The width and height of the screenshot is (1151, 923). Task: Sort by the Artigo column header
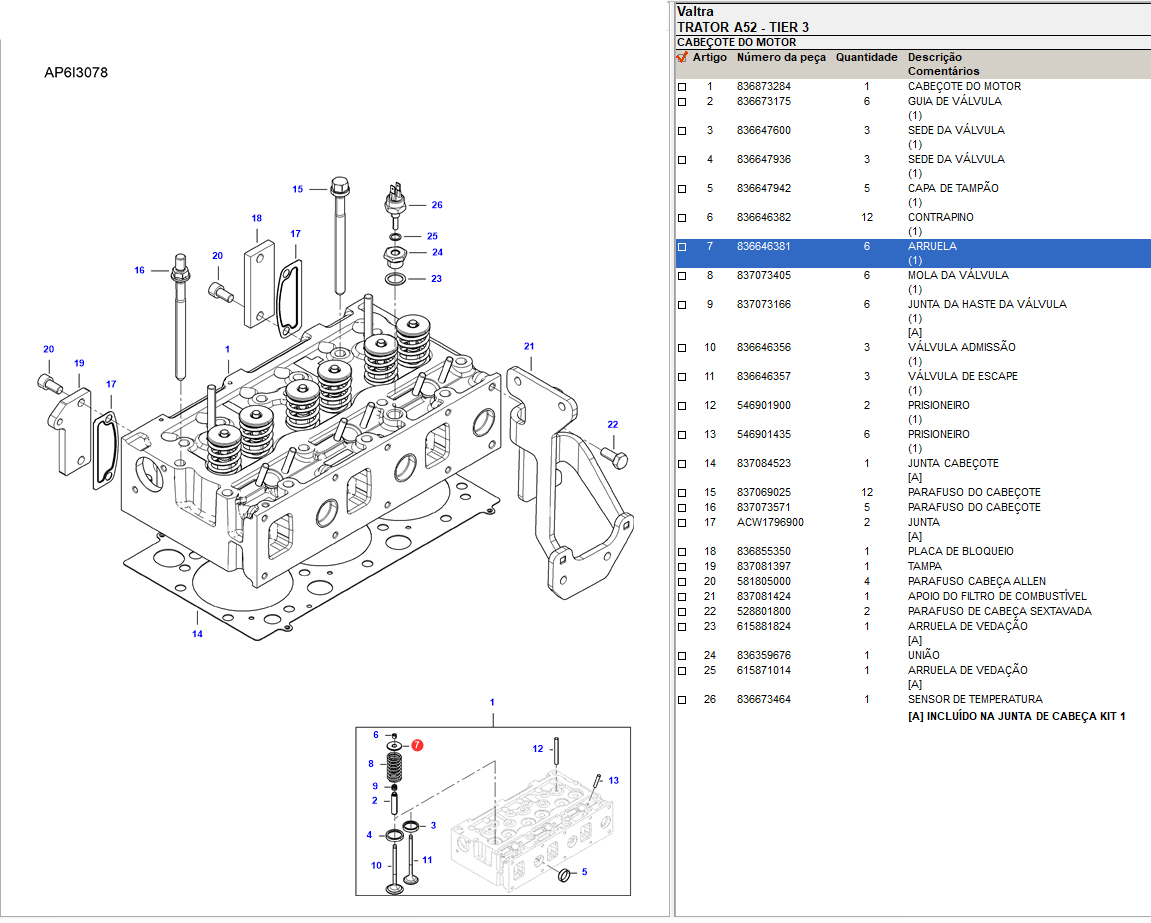click(x=710, y=58)
